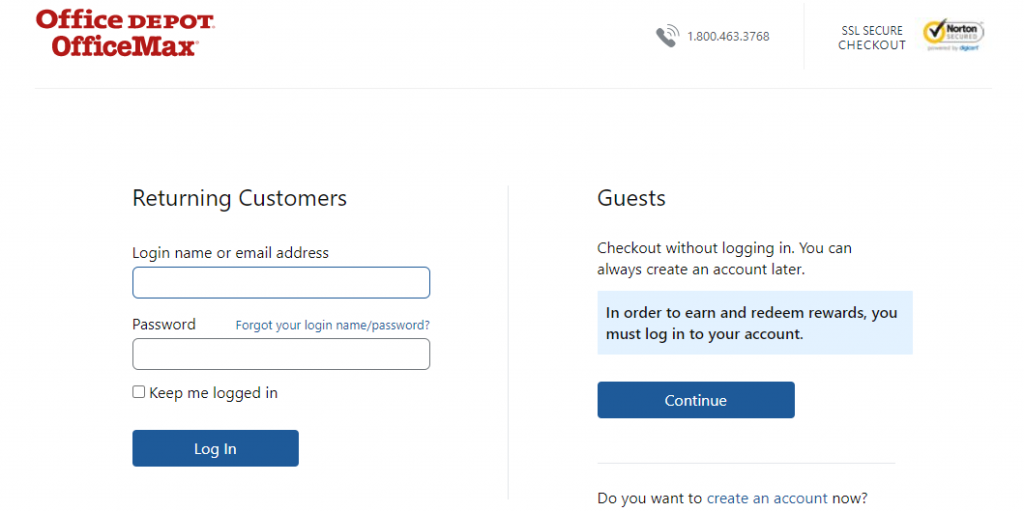Click the Keep me logged in label
Viewport: 1024px width, 512px height.
(214, 393)
